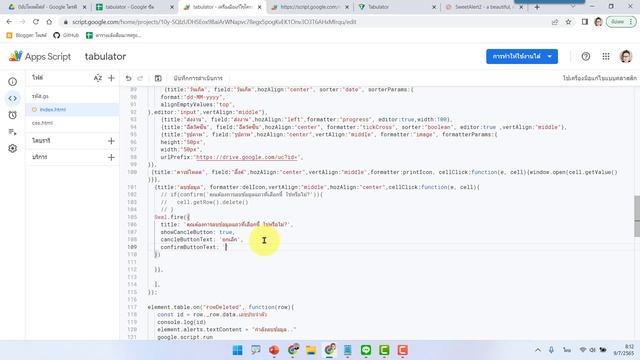
Task: Go back in browser history
Action: (x=9, y=22)
